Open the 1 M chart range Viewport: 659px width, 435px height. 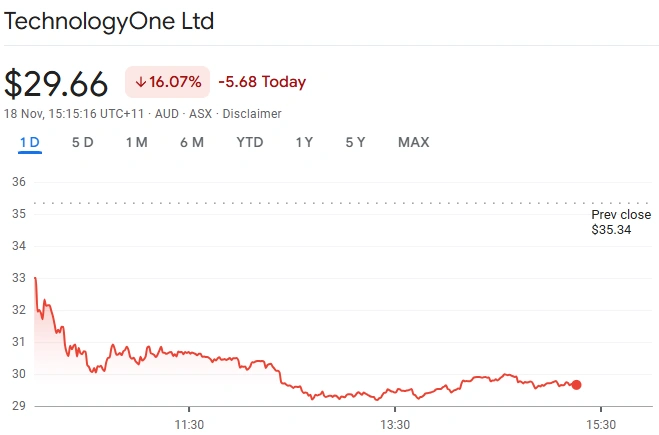coord(136,142)
